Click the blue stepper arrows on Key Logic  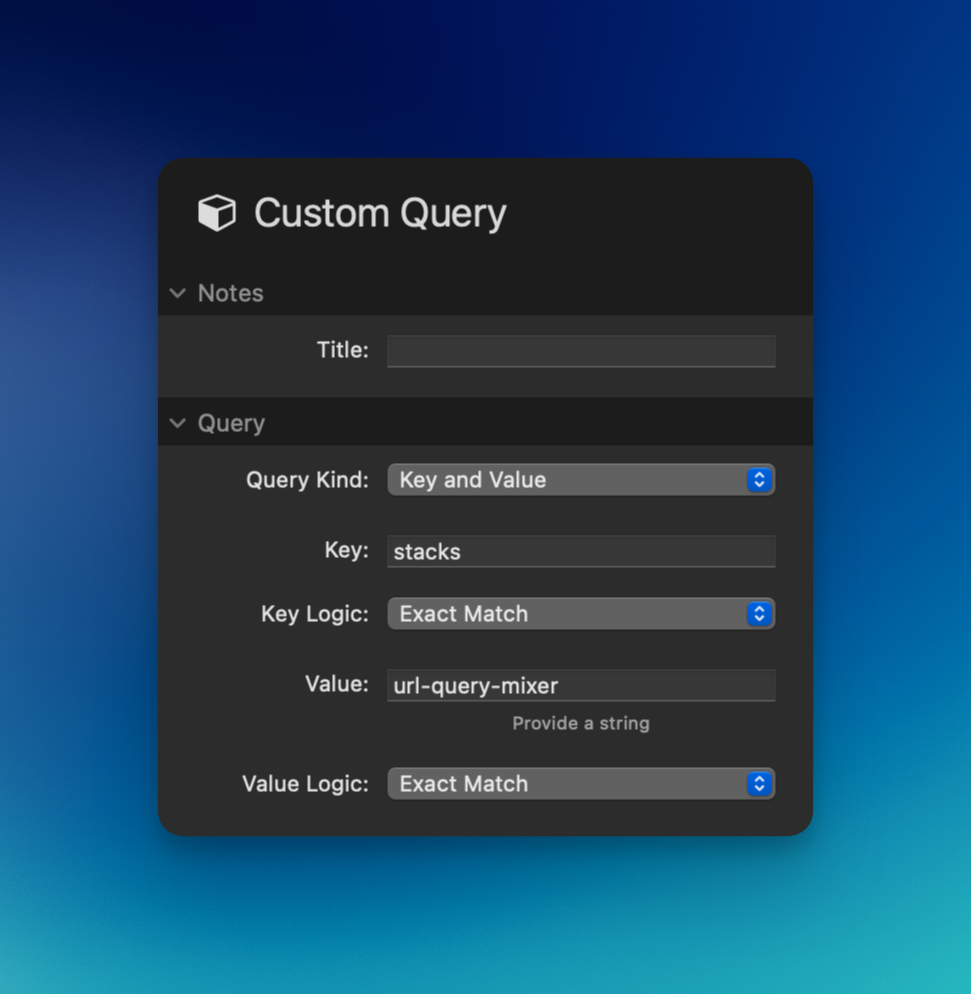coord(759,614)
